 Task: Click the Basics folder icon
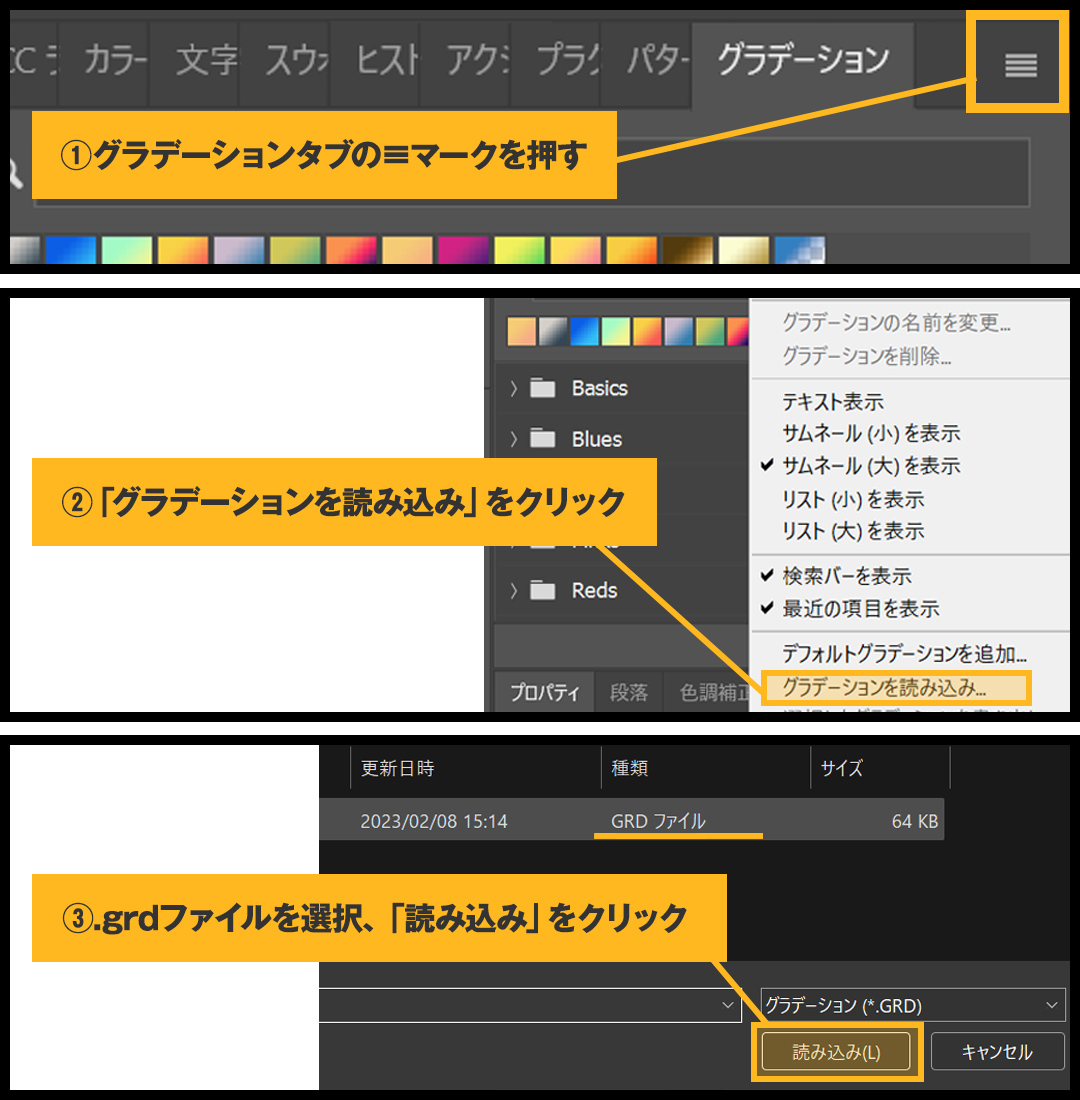543,388
